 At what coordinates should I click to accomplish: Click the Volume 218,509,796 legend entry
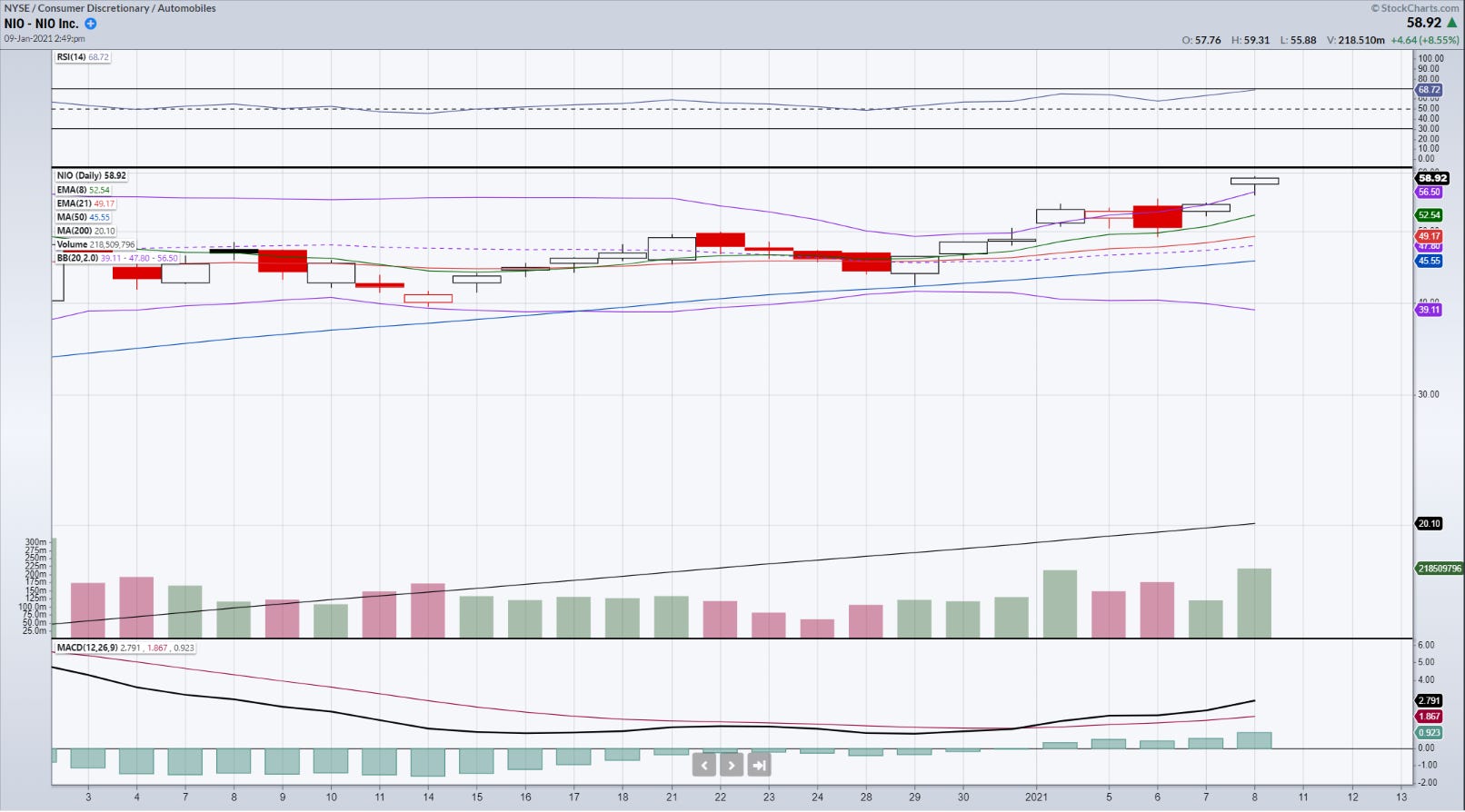95,244
